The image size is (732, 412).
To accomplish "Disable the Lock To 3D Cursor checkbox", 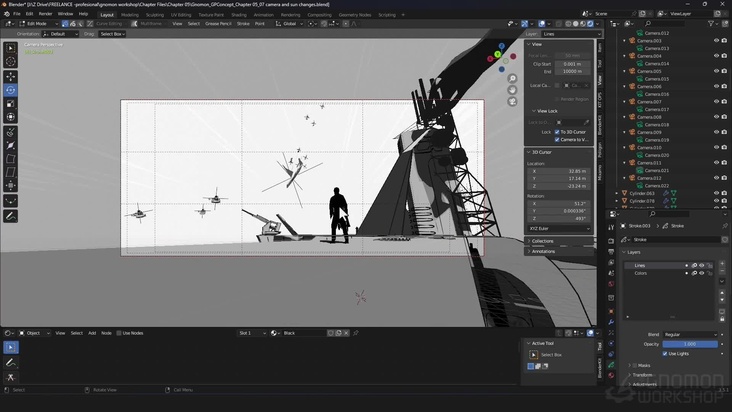I will coord(557,131).
